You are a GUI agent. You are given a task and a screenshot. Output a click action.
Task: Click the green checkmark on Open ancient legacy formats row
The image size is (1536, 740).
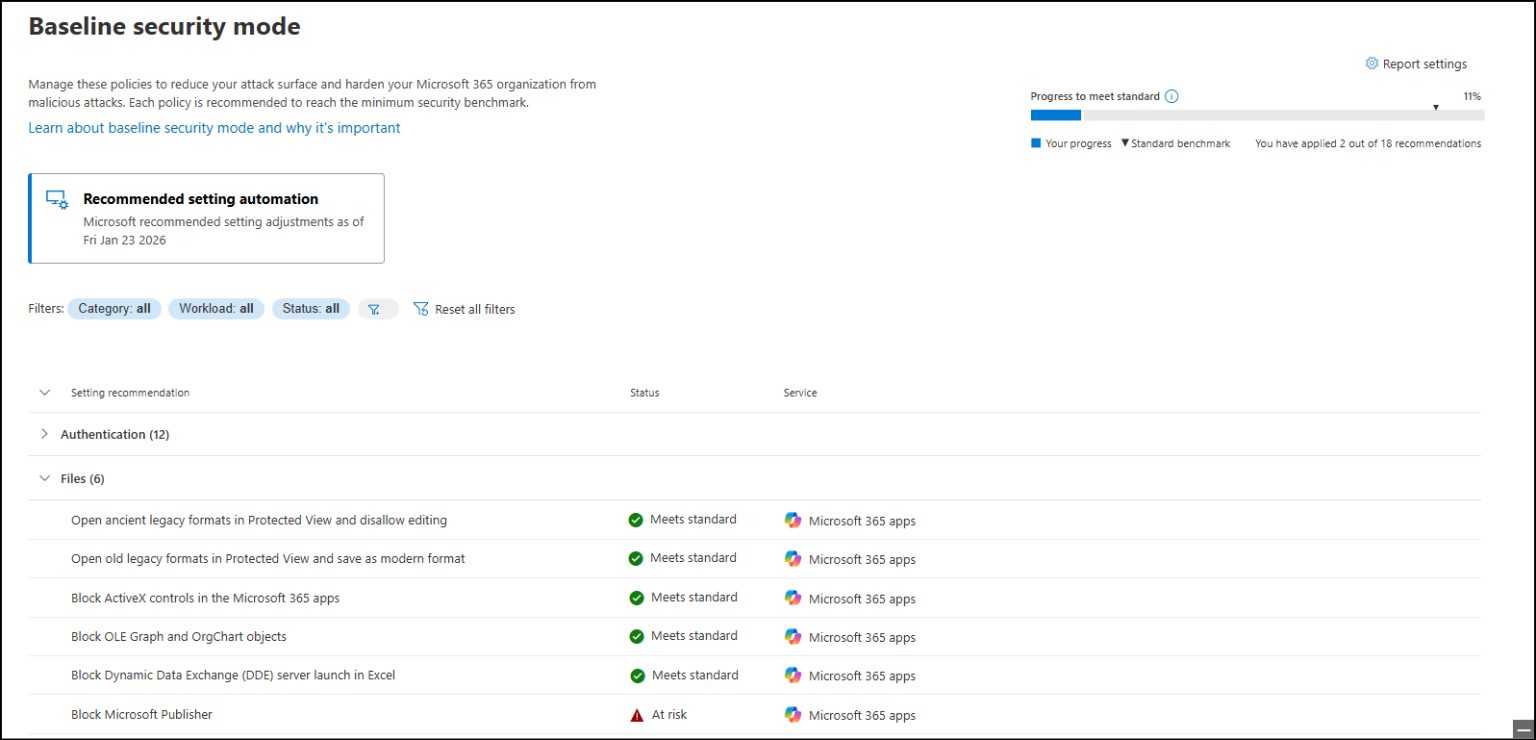click(636, 519)
